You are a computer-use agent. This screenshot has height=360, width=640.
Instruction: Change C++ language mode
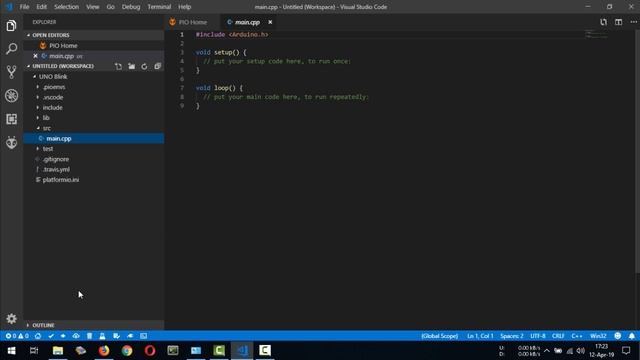point(577,336)
